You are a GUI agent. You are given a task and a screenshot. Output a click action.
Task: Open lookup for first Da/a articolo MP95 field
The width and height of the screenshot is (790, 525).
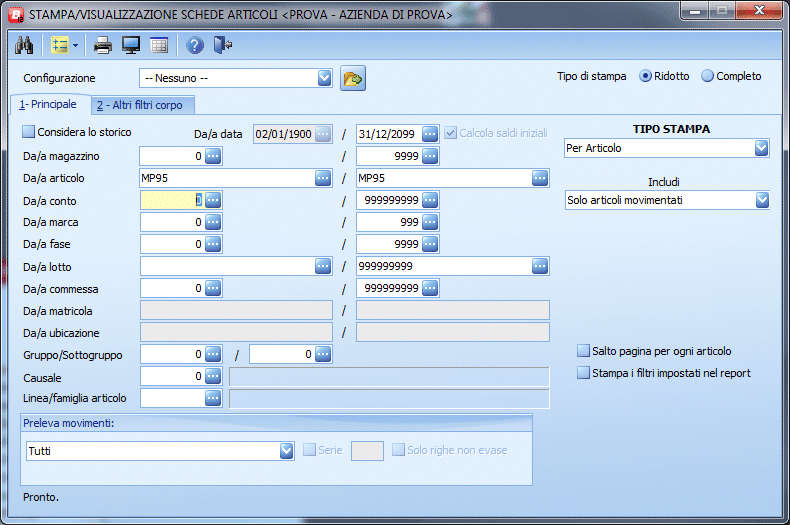pyautogui.click(x=323, y=178)
